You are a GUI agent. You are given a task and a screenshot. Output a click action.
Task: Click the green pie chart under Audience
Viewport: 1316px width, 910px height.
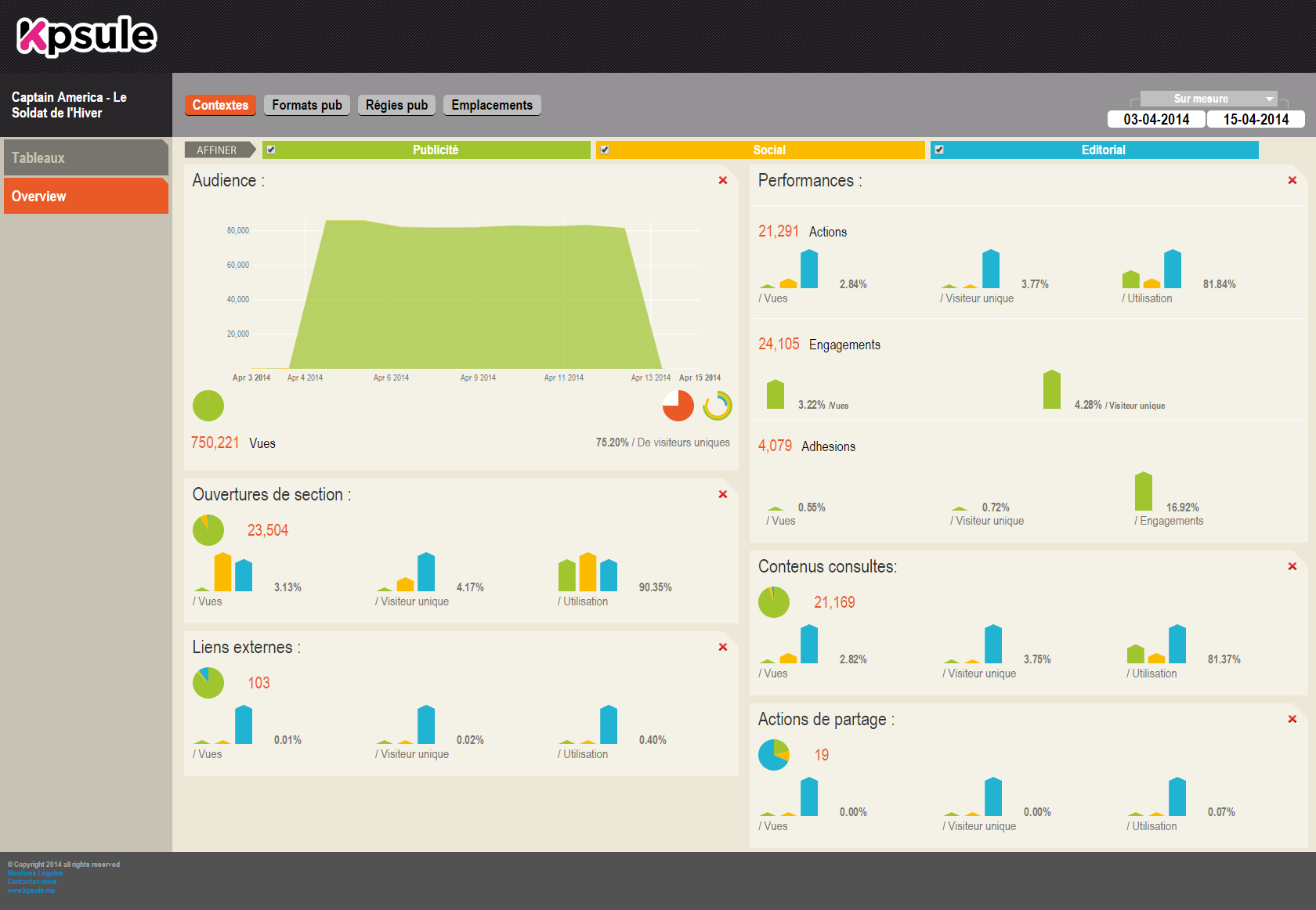[x=208, y=406]
